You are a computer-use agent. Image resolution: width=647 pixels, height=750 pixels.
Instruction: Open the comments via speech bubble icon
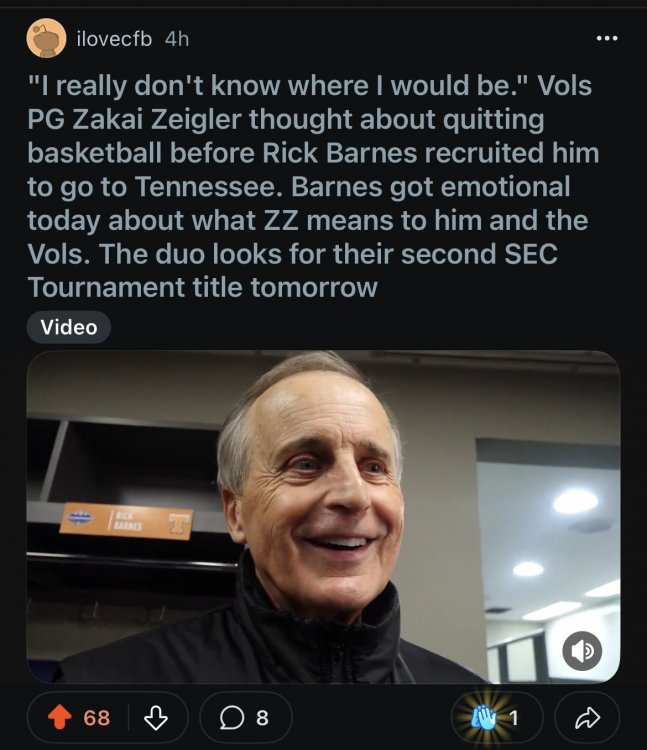233,717
